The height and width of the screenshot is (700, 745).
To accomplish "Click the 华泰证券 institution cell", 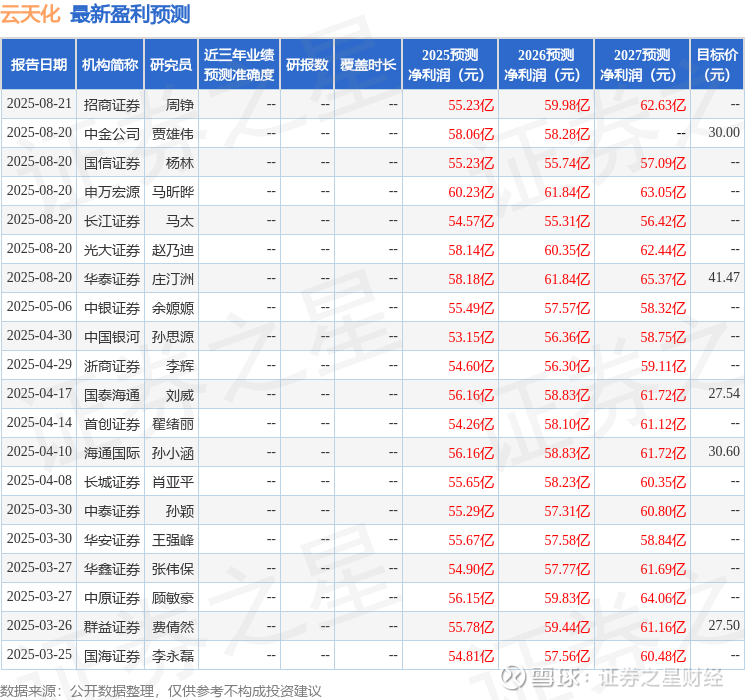I will coord(112,278).
